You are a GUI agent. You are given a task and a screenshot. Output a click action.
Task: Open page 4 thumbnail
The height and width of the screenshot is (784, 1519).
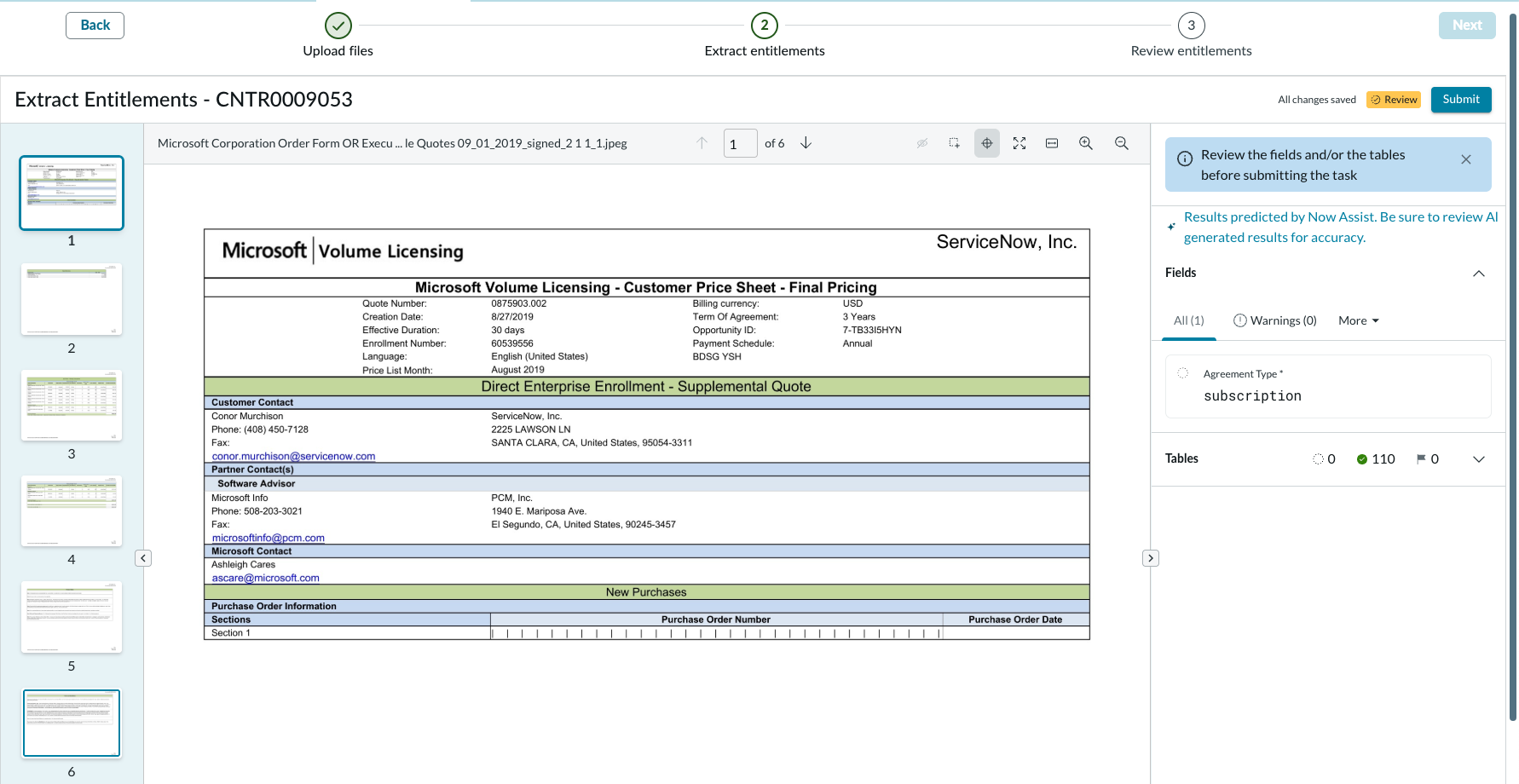coord(72,510)
